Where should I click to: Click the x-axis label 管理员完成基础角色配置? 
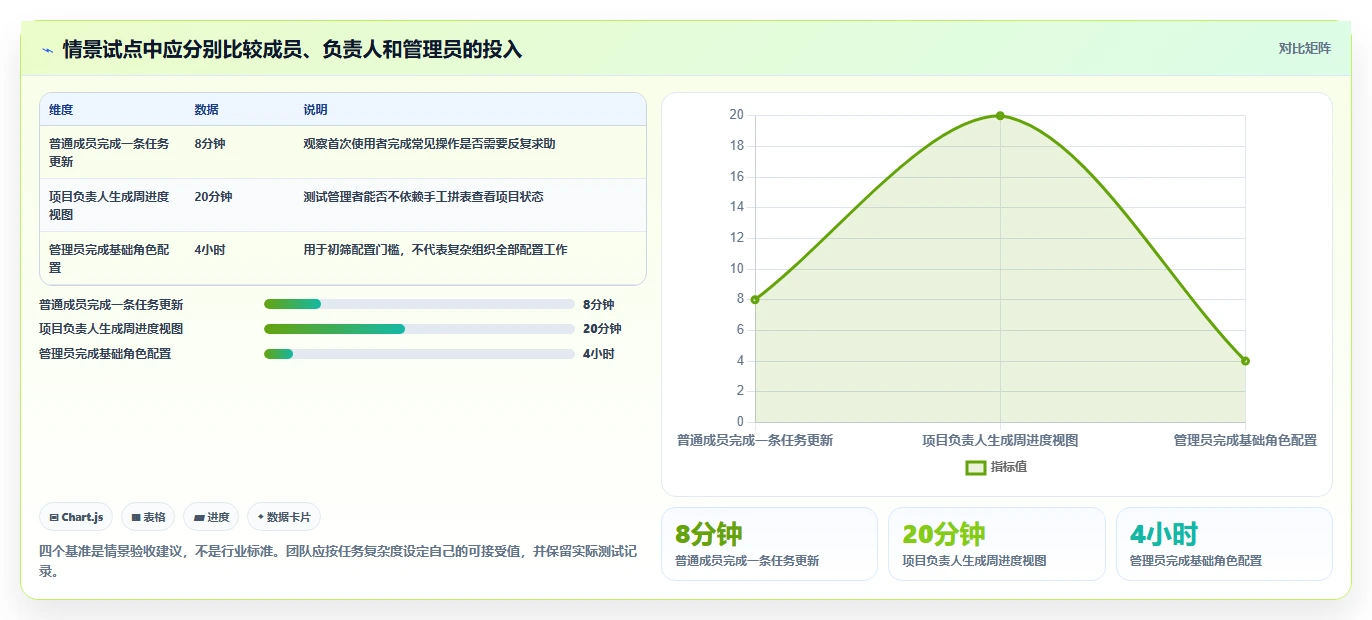(1245, 440)
